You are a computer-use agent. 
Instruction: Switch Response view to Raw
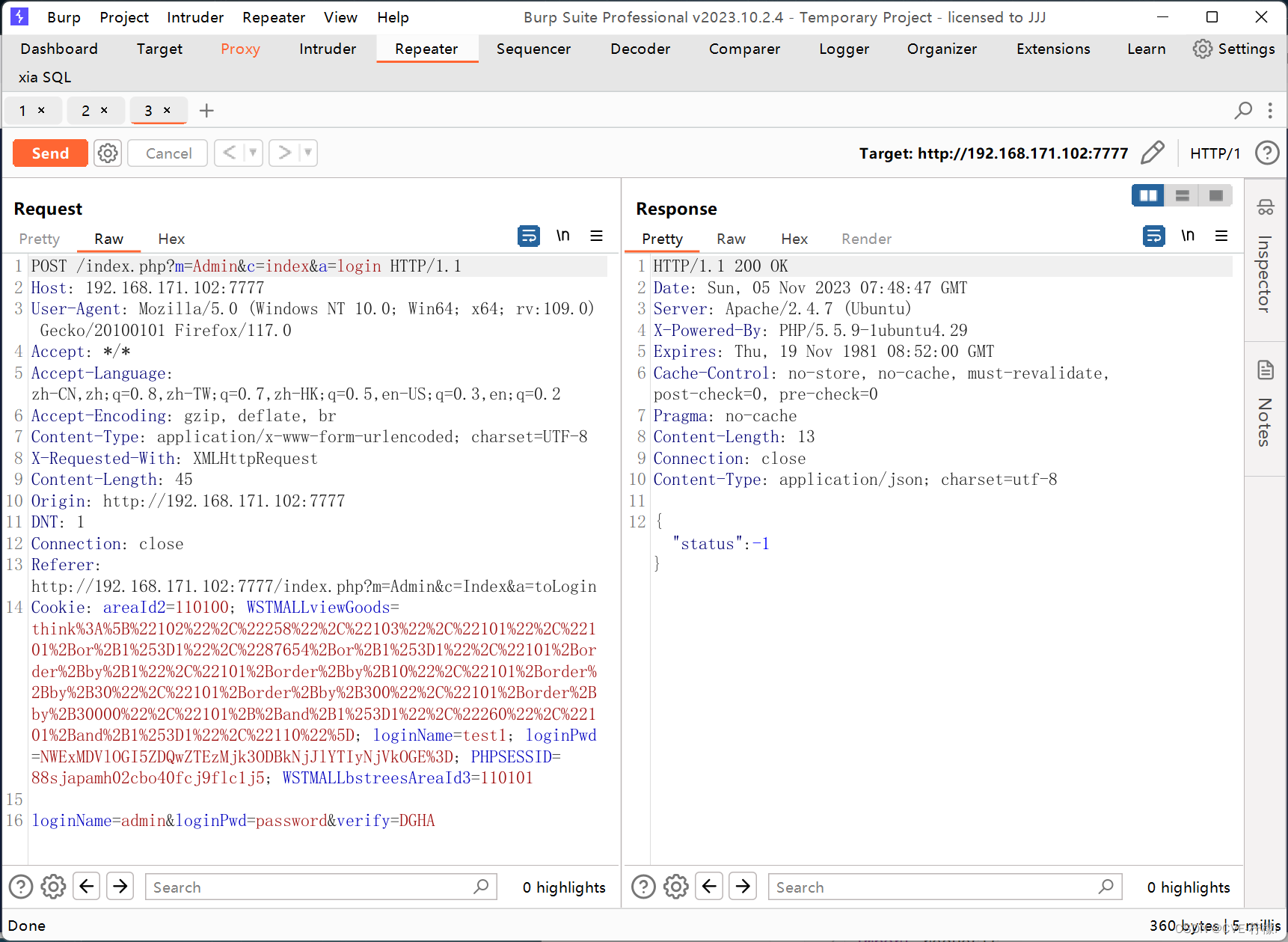(x=731, y=239)
